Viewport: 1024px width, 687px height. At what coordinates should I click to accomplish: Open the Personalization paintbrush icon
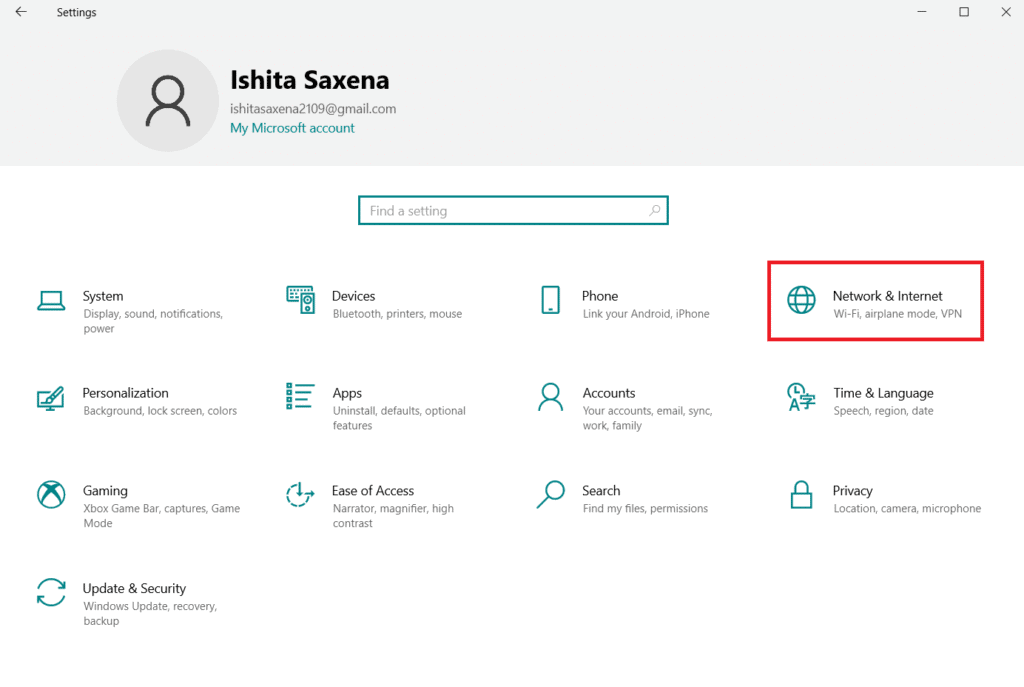50,398
